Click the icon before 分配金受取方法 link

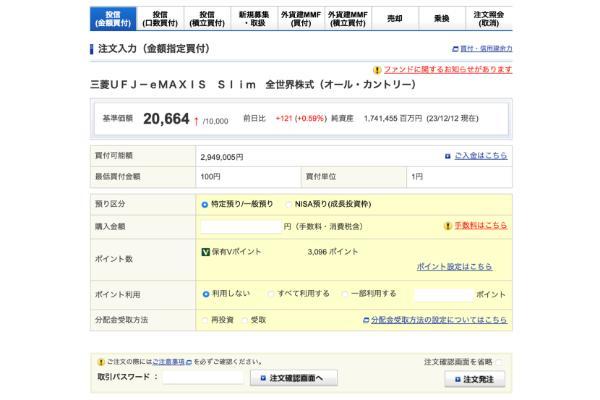[366, 320]
